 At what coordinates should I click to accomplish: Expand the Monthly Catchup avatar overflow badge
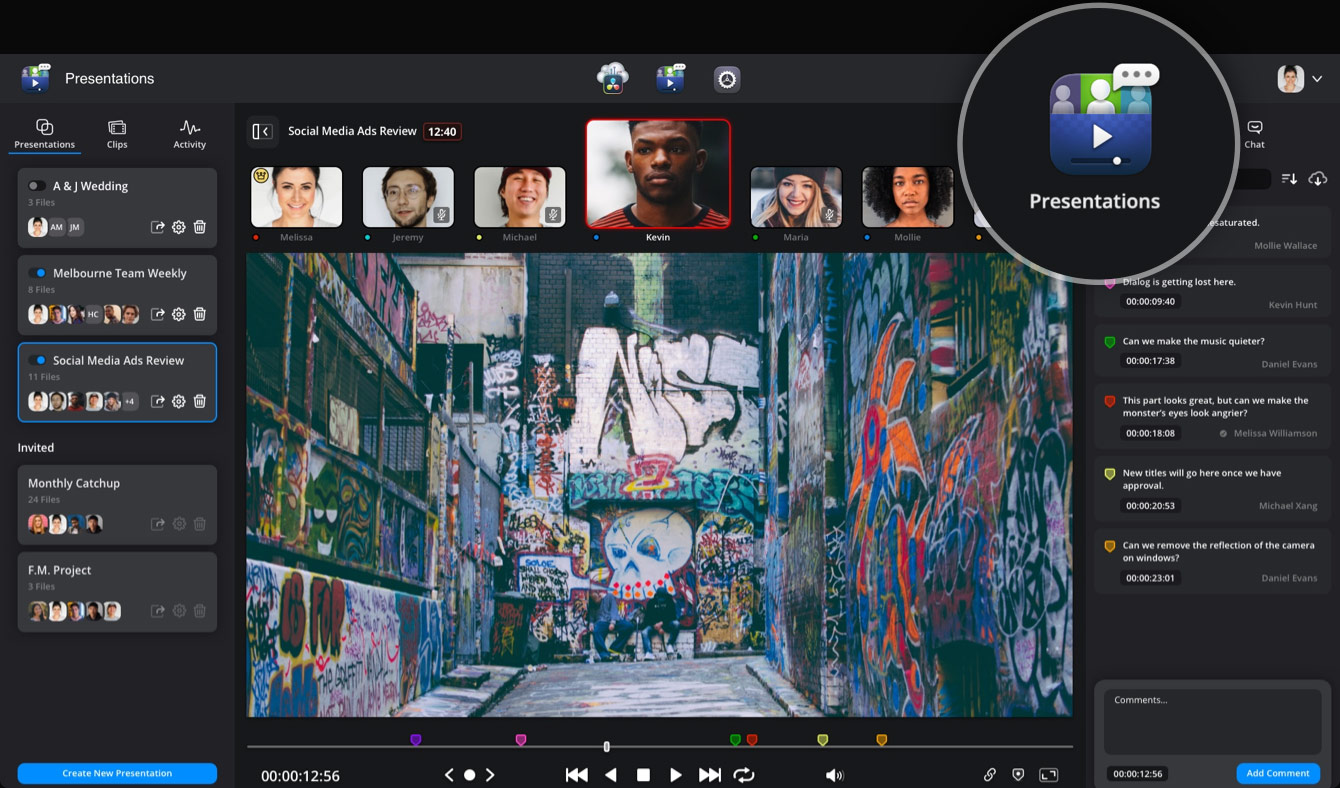pyautogui.click(x=95, y=523)
